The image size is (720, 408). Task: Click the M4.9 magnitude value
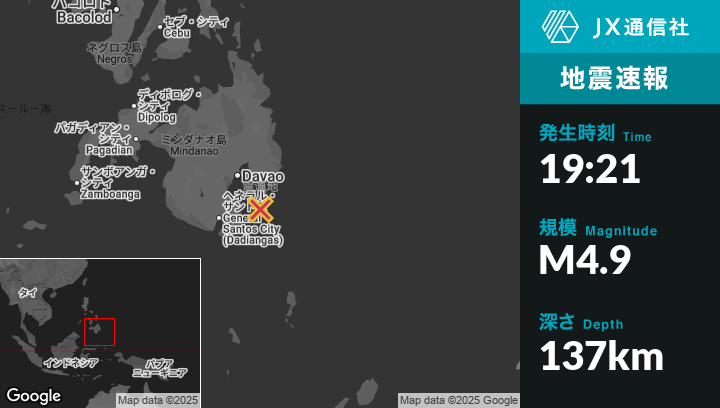tap(585, 261)
